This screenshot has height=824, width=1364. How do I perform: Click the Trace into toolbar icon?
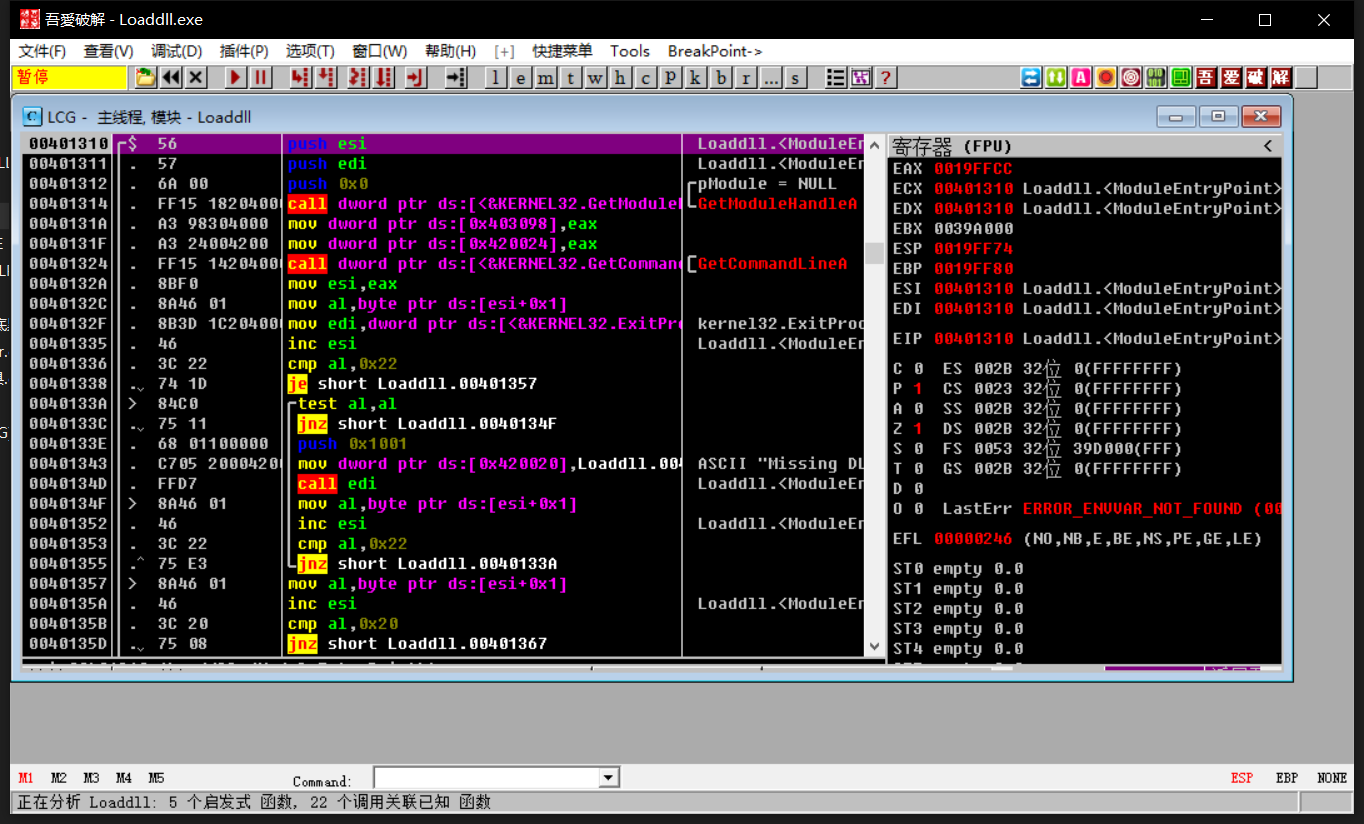[358, 77]
